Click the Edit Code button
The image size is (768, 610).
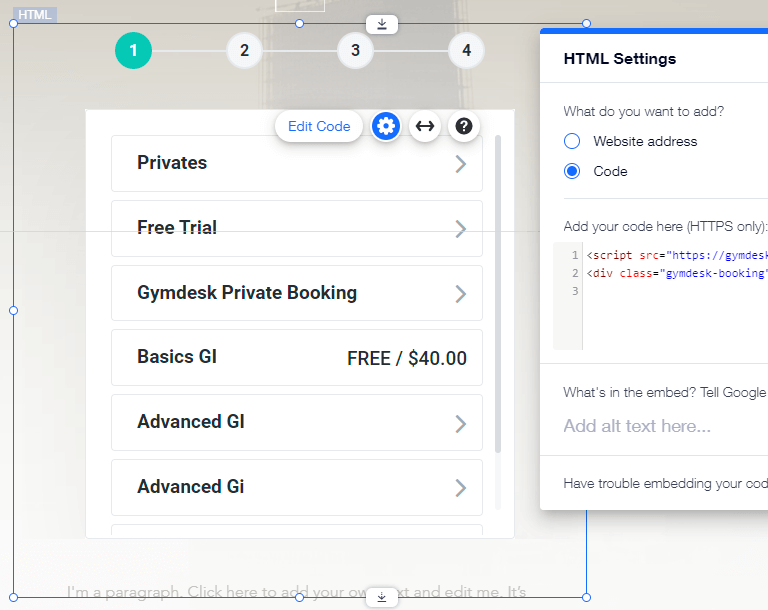[x=319, y=126]
